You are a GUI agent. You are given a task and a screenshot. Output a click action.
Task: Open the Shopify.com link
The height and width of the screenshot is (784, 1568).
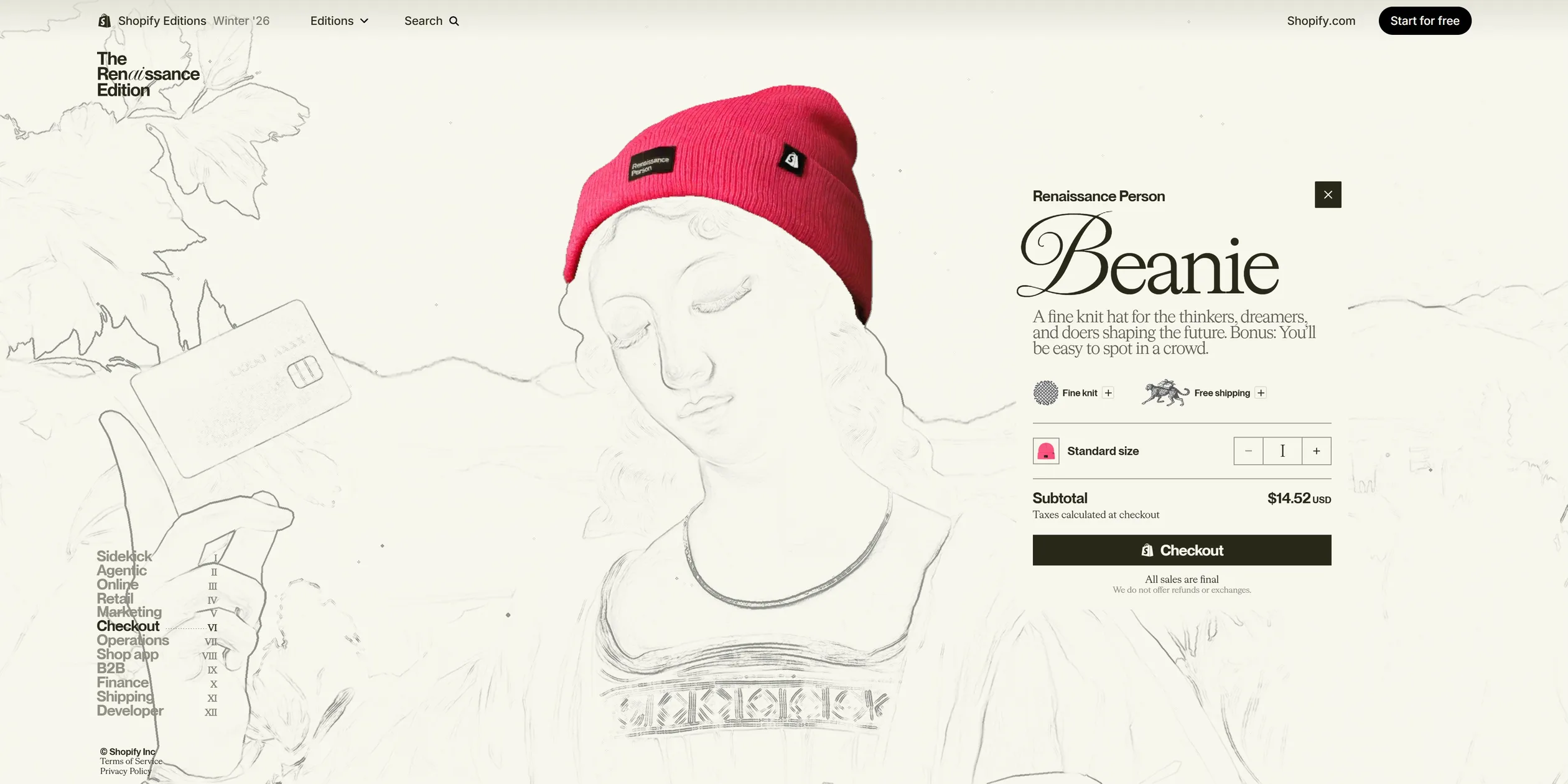[1321, 21]
